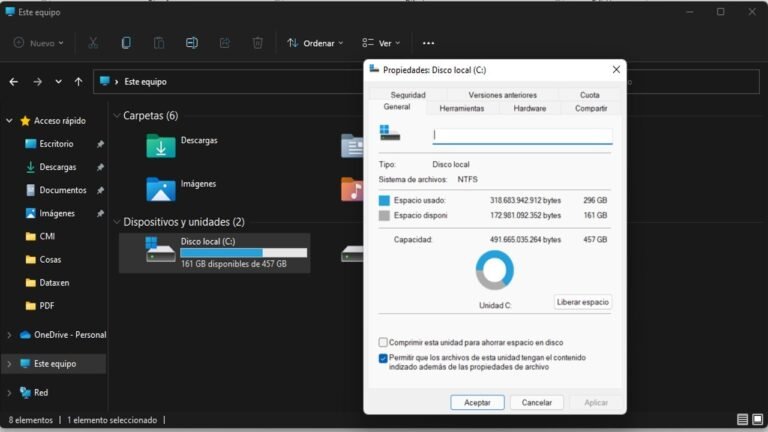The width and height of the screenshot is (768, 432).
Task: Switch to large icons view in status bar
Action: click(x=758, y=419)
